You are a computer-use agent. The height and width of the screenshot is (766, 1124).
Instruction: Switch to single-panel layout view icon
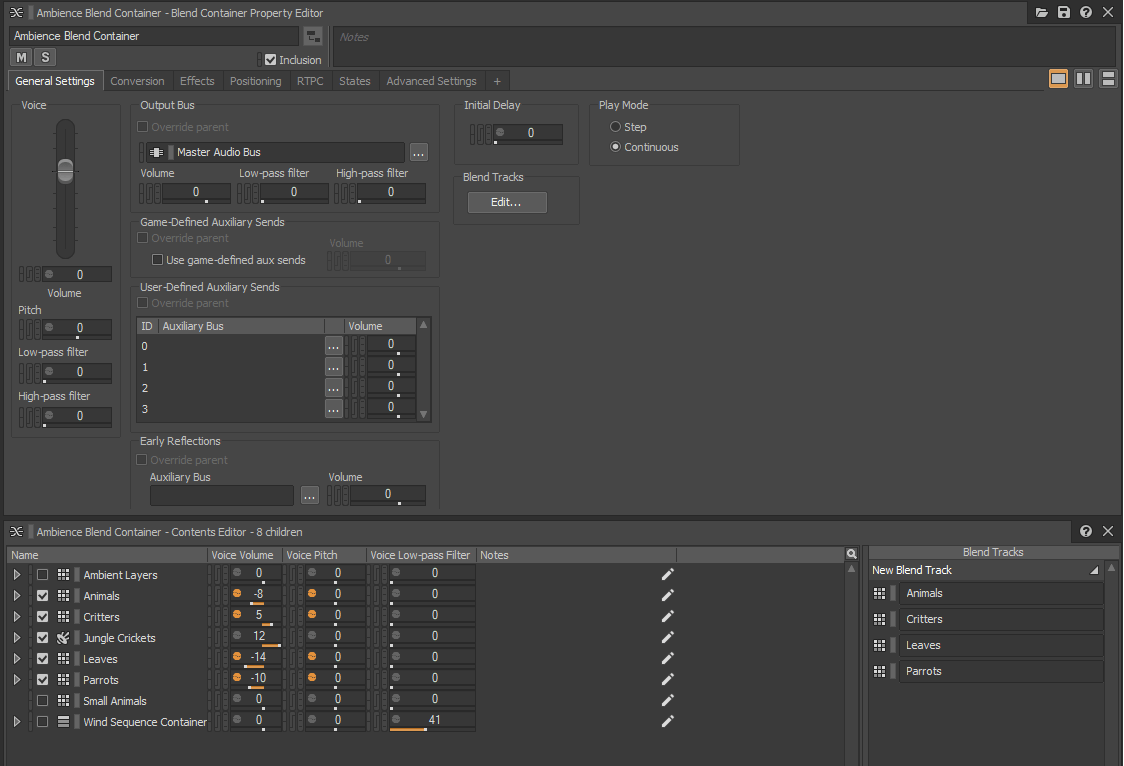[1058, 79]
